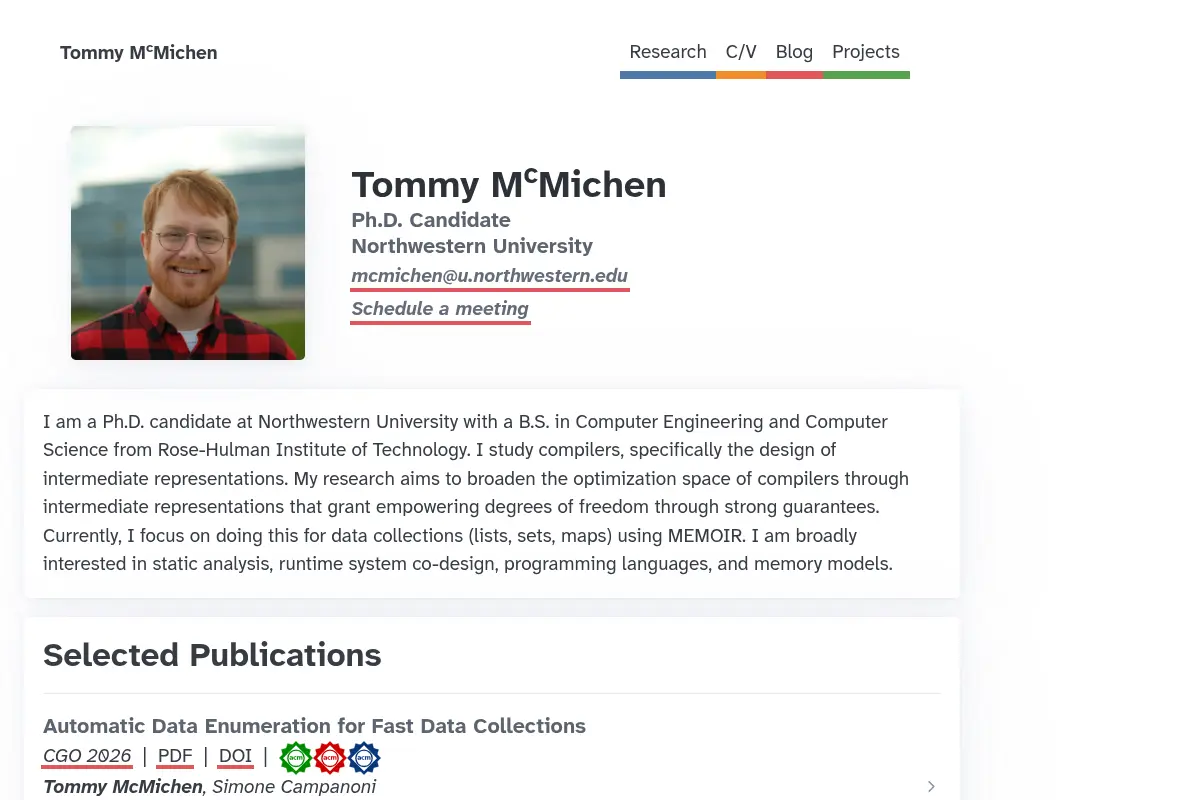
Task: Expand the Automatic Data Enumeration publication chevron
Action: click(x=931, y=787)
